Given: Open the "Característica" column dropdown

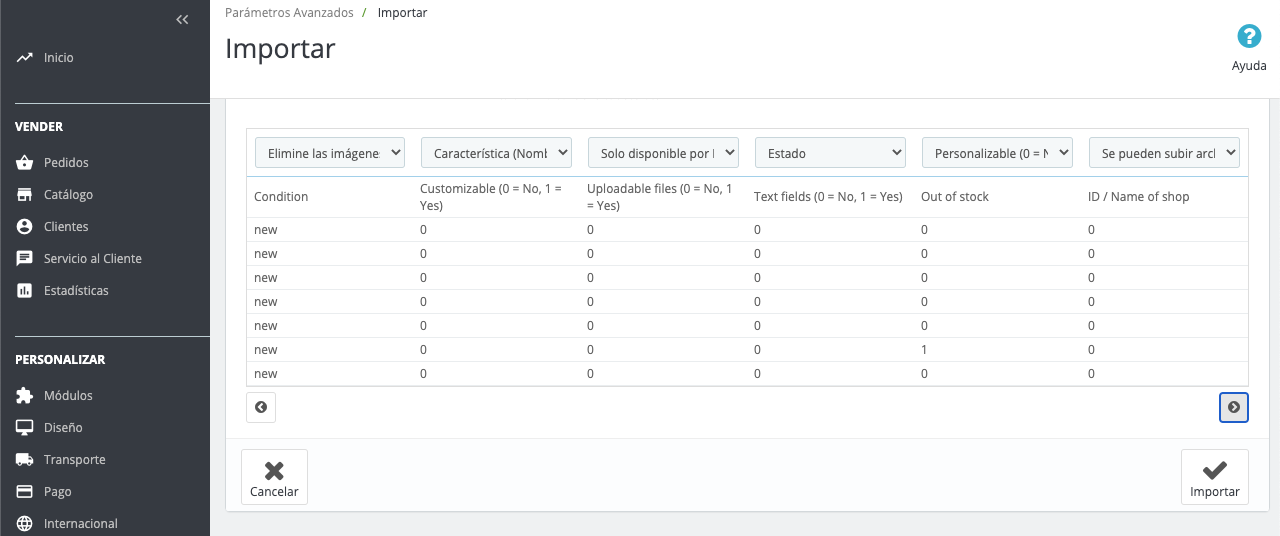Looking at the screenshot, I should click(496, 153).
